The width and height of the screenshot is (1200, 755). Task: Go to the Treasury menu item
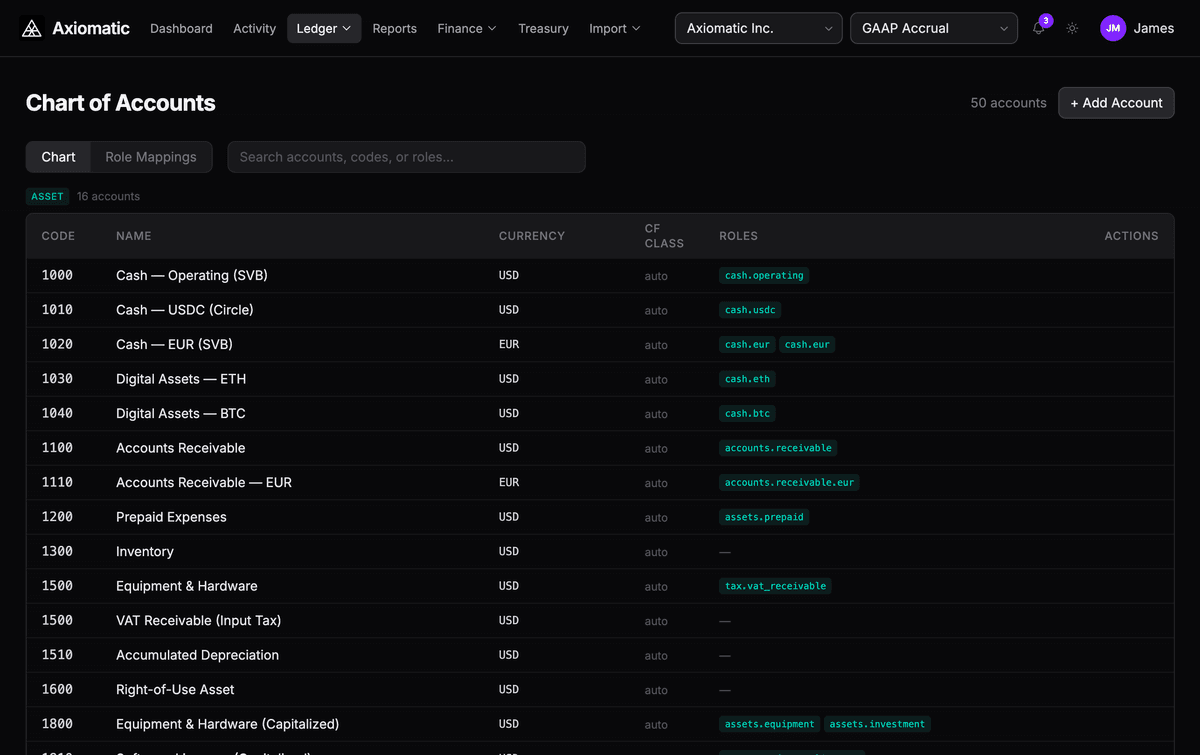click(543, 28)
